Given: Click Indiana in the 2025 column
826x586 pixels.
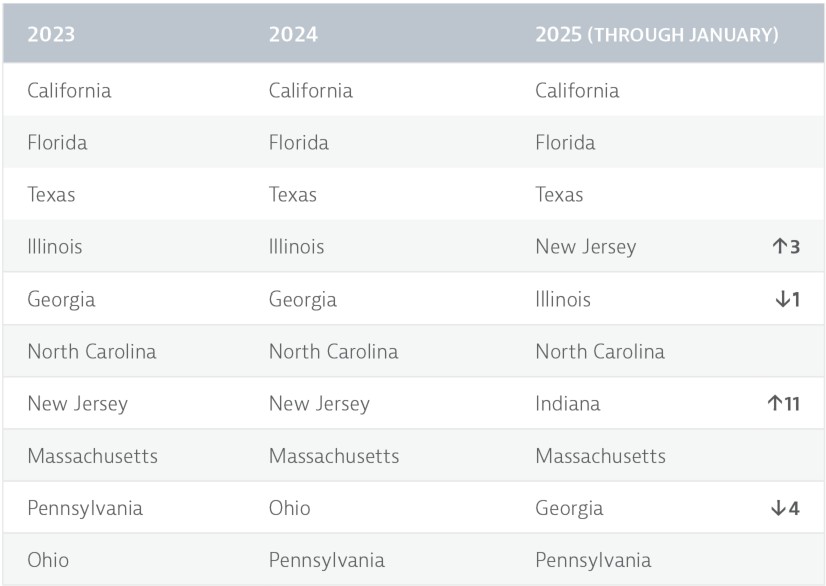Looking at the screenshot, I should (x=568, y=404).
